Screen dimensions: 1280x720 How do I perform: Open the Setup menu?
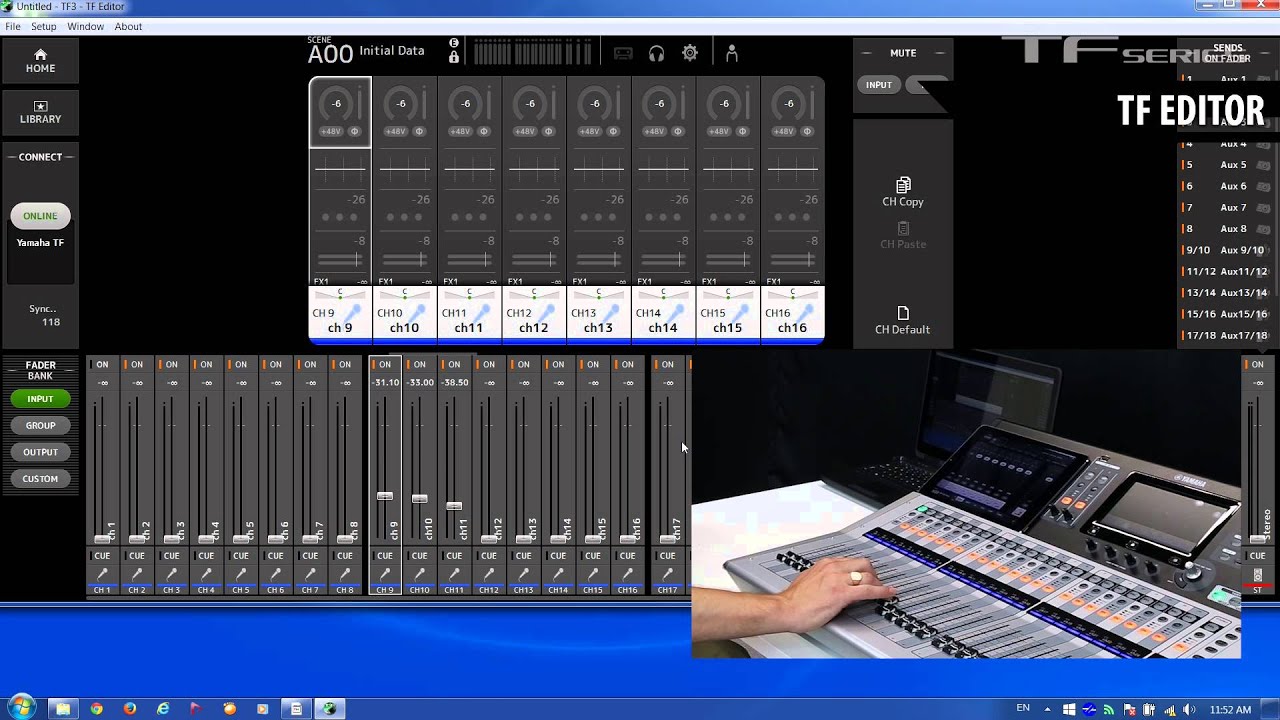(x=44, y=26)
